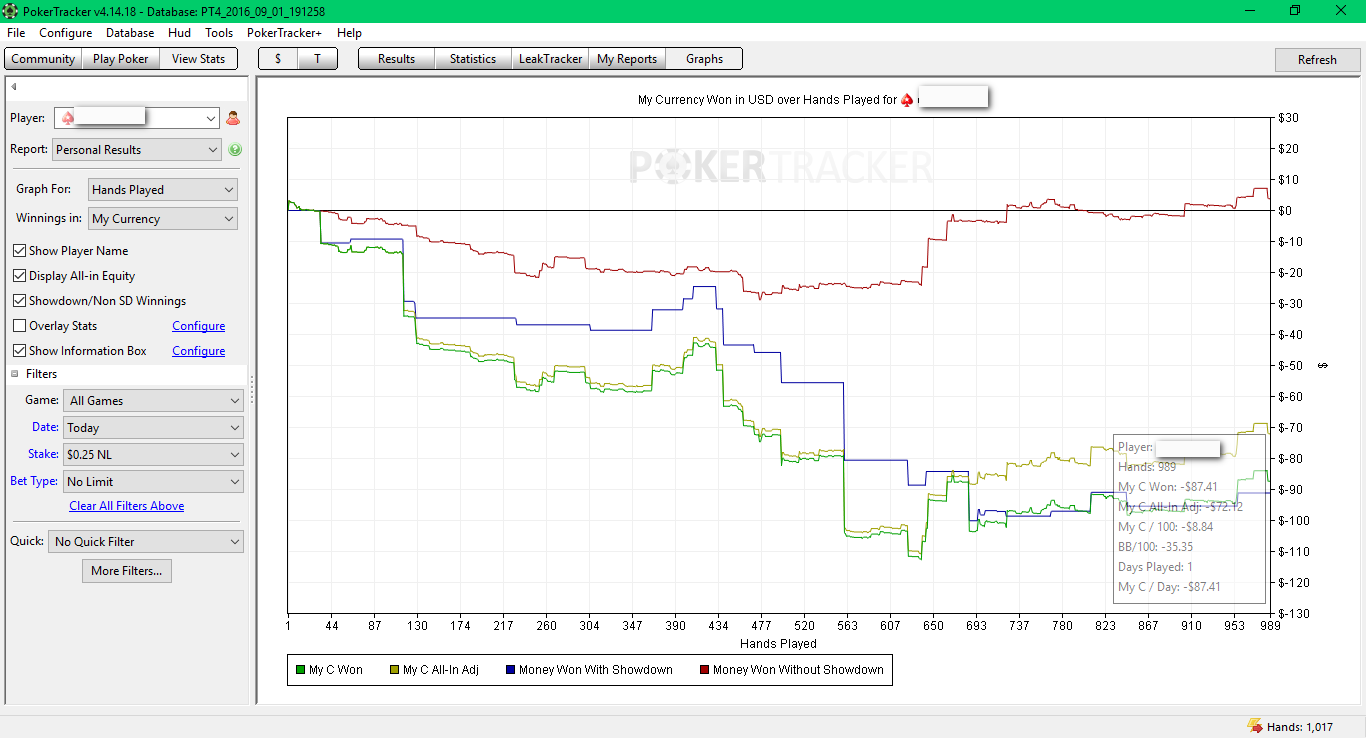The width and height of the screenshot is (1366, 738).
Task: Click the Clear All Filters Above link
Action: [127, 506]
